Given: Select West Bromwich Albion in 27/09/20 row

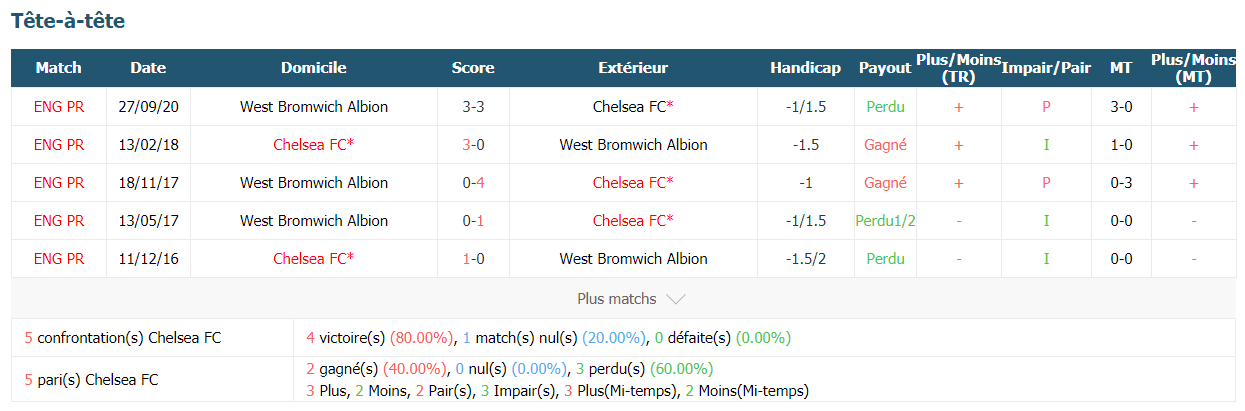Looking at the screenshot, I should [314, 106].
